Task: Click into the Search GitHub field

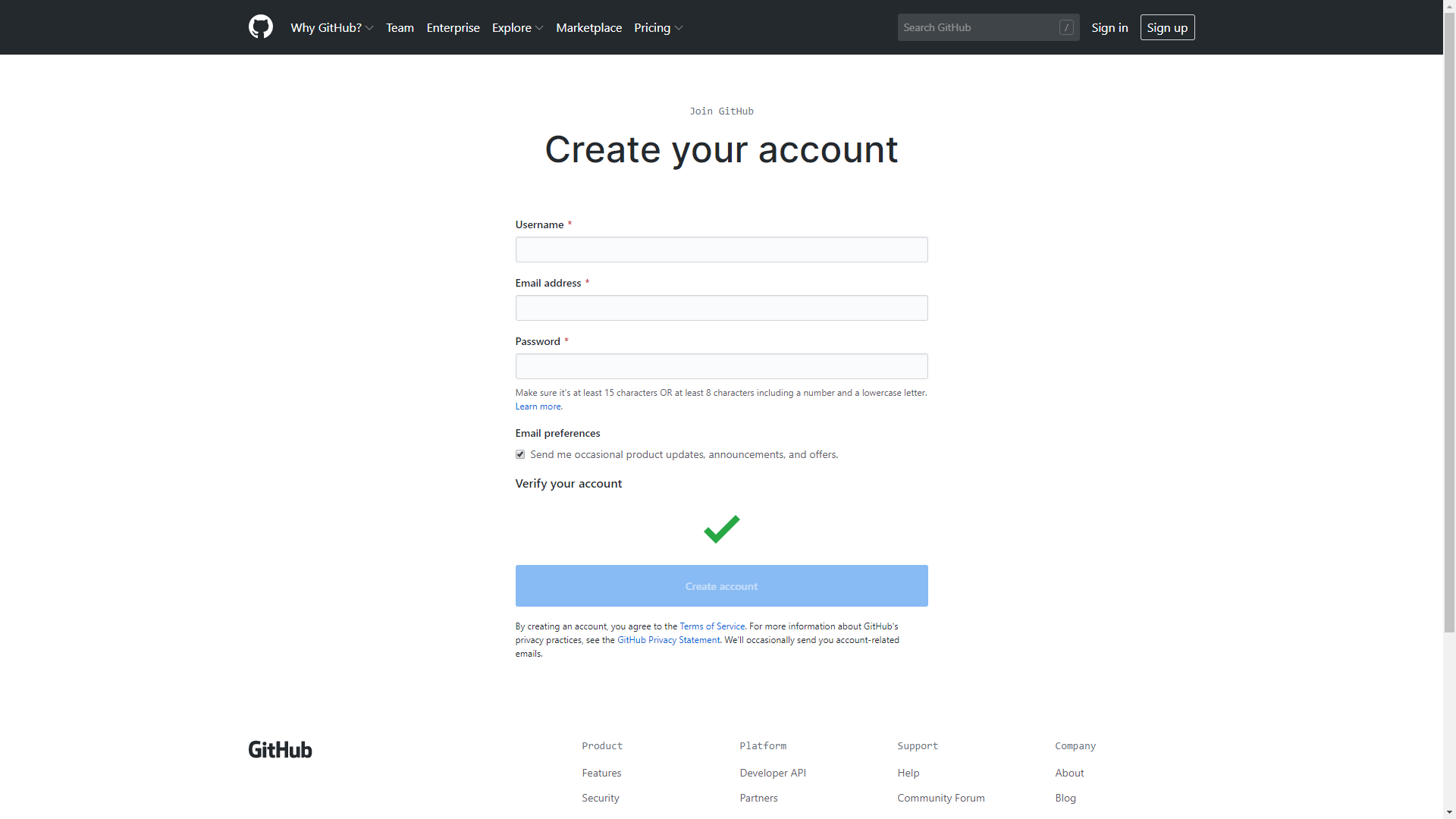Action: click(977, 27)
